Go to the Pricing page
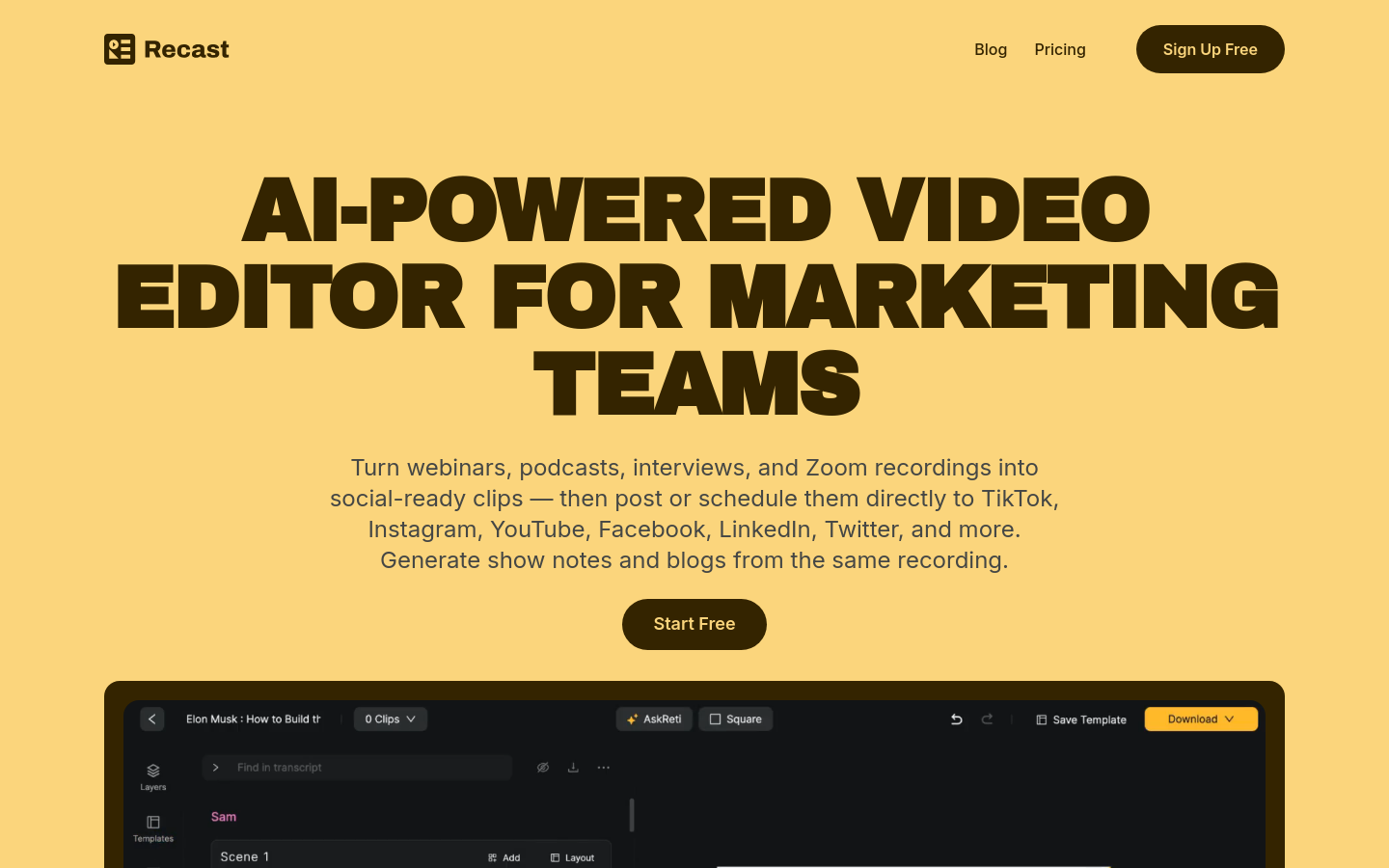The height and width of the screenshot is (868, 1389). point(1060,49)
